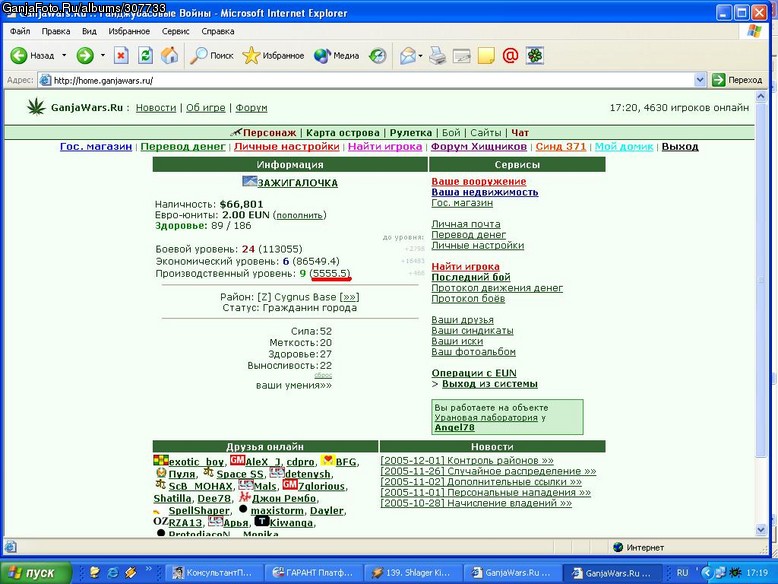This screenshot has width=778, height=584.
Task: Open the Избранное menu
Action: (x=129, y=31)
